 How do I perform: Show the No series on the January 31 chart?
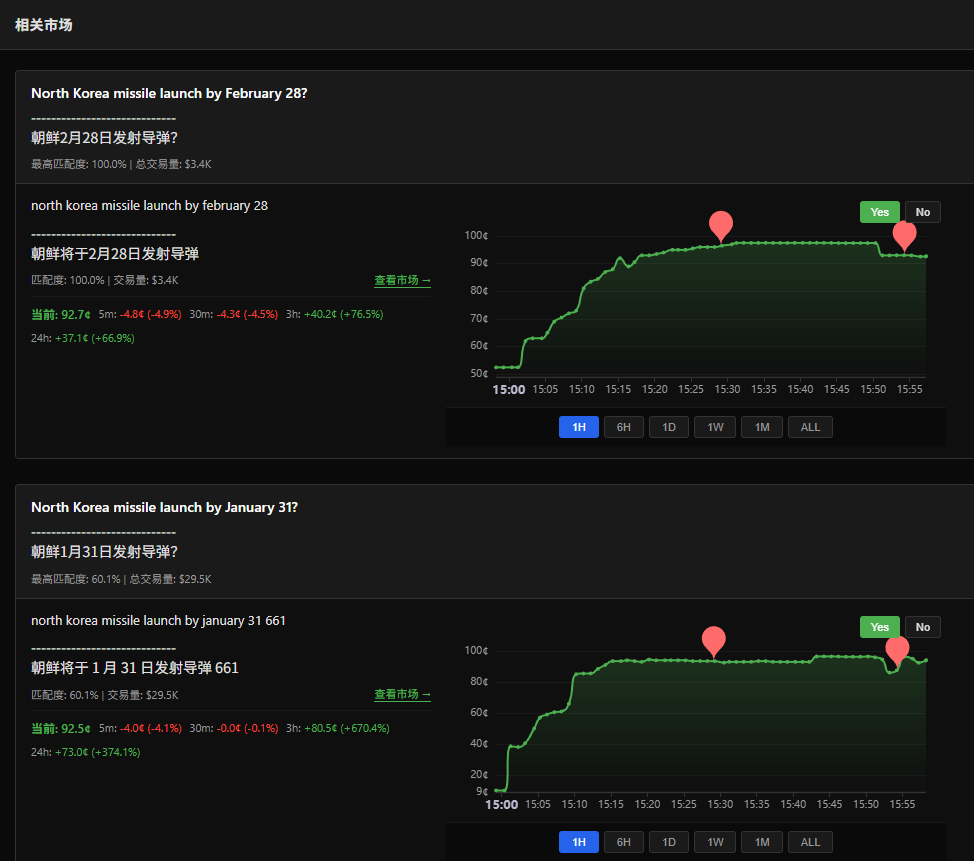tap(922, 627)
